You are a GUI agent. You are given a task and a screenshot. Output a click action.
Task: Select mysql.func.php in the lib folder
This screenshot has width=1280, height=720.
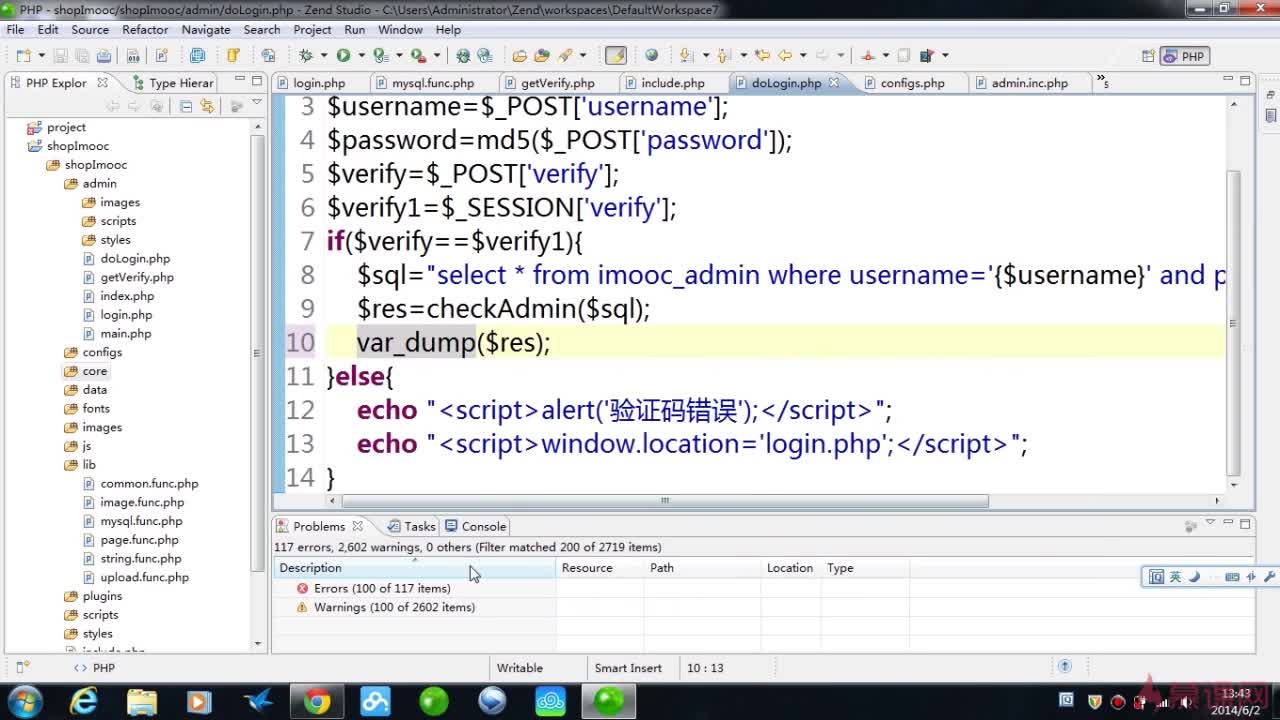point(141,521)
